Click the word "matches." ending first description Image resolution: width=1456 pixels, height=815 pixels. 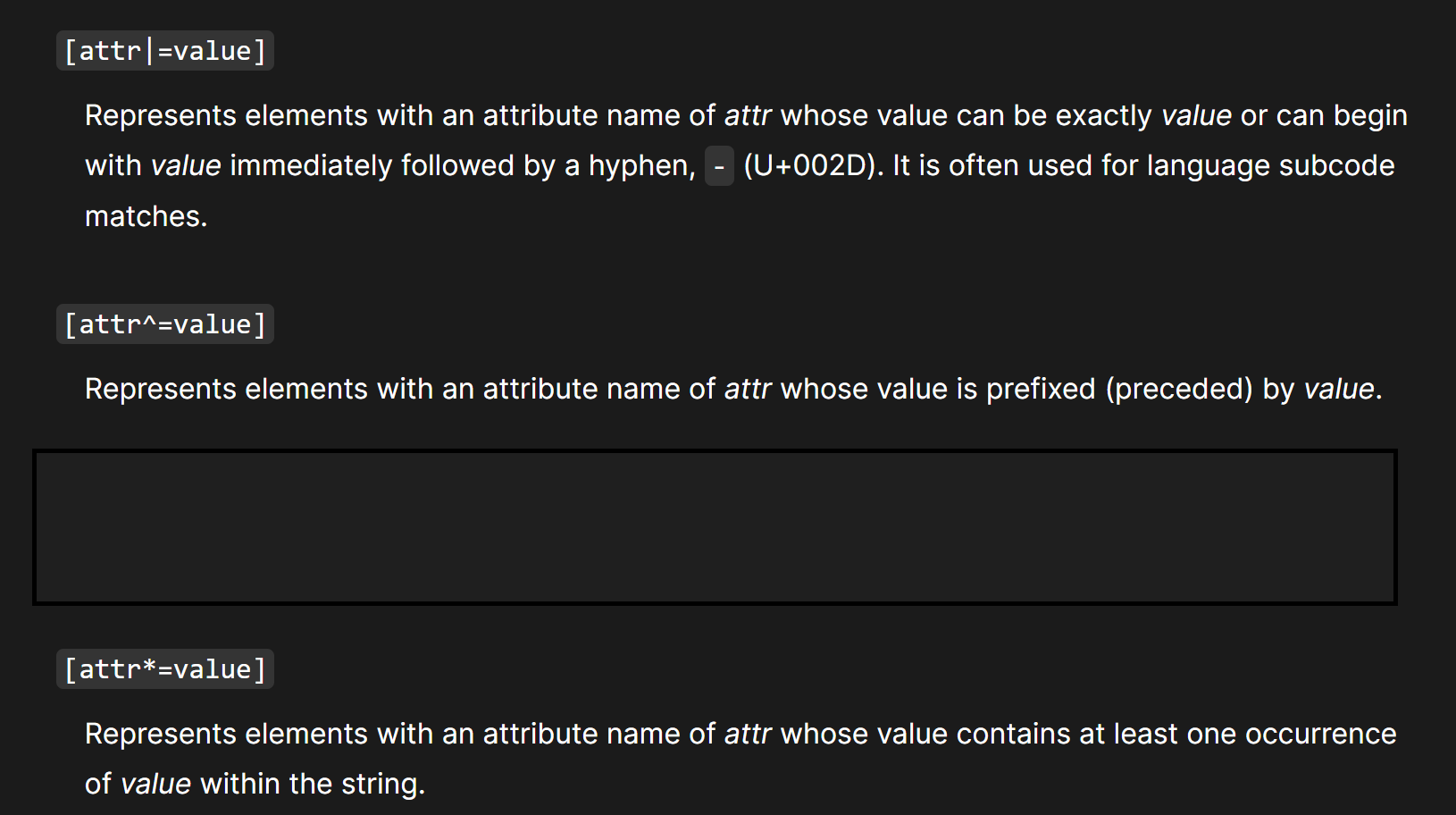coord(146,216)
